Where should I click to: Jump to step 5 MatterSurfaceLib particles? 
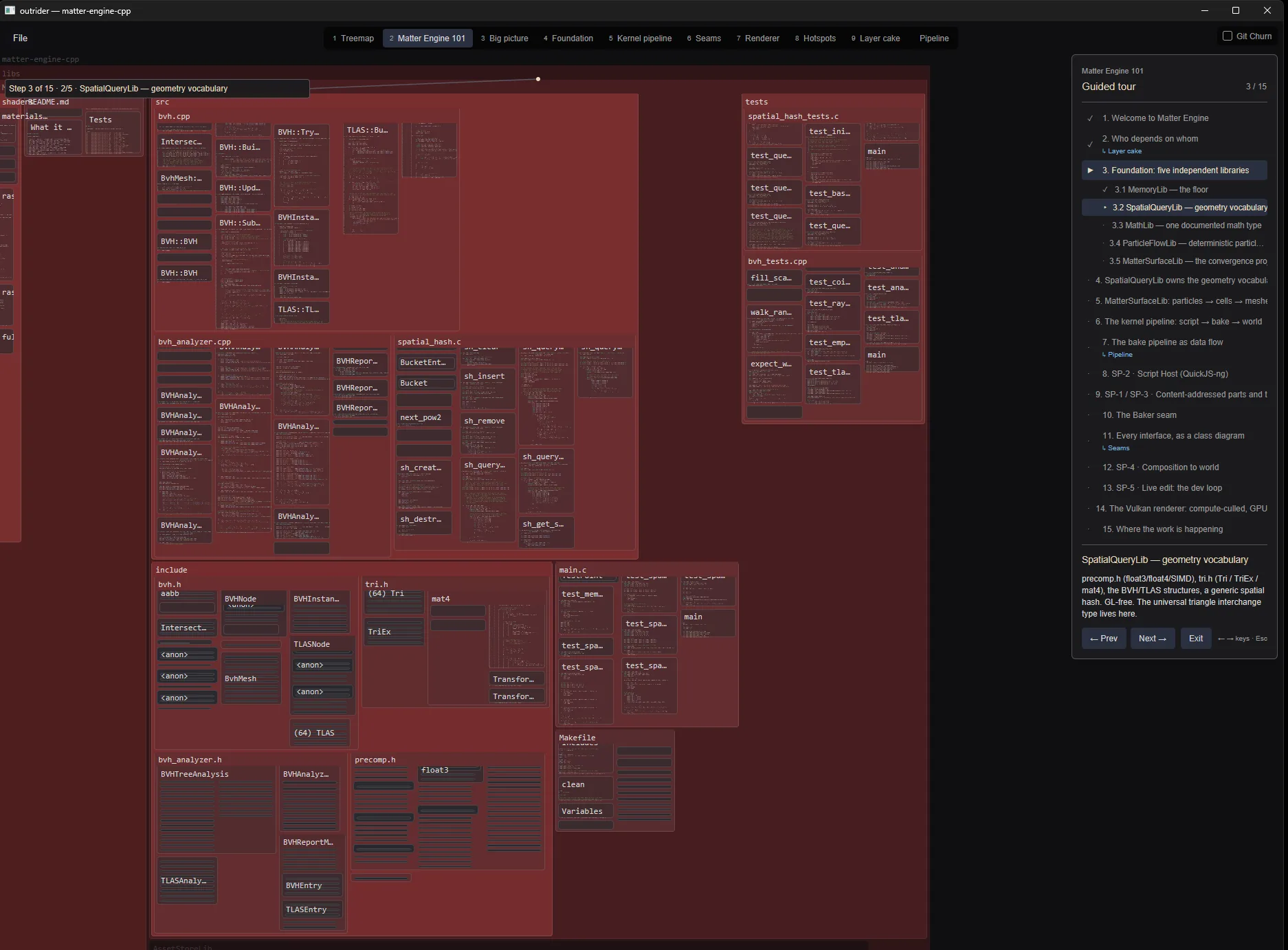[x=1174, y=301]
